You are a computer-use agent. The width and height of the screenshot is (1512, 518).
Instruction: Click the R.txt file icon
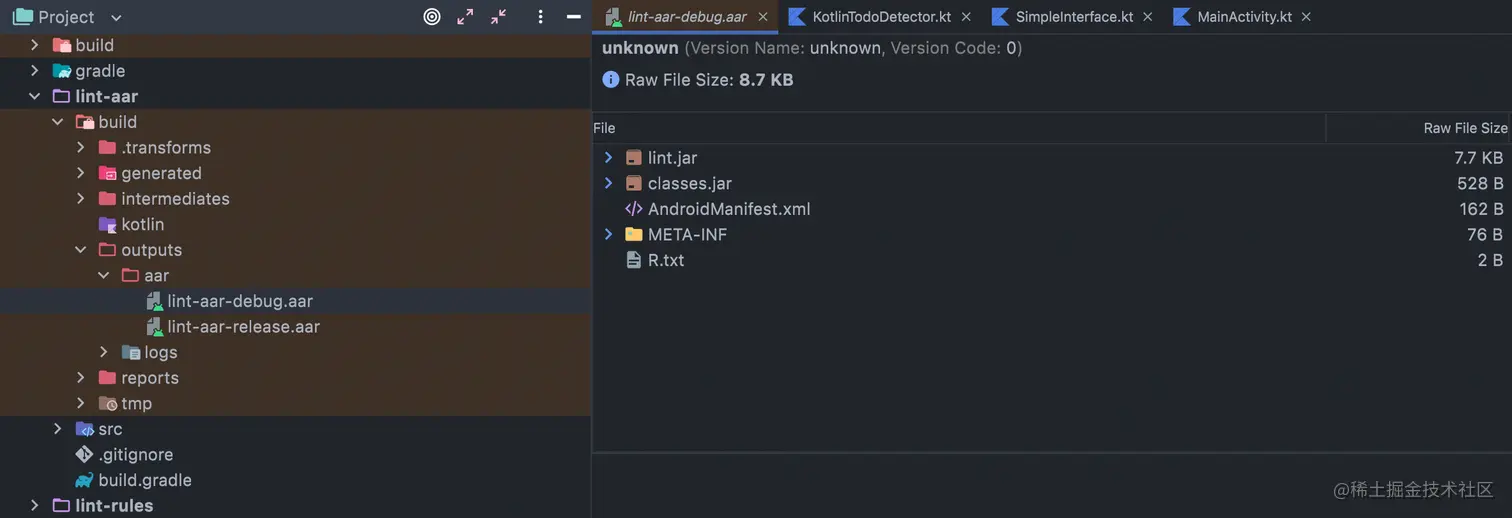tap(633, 260)
